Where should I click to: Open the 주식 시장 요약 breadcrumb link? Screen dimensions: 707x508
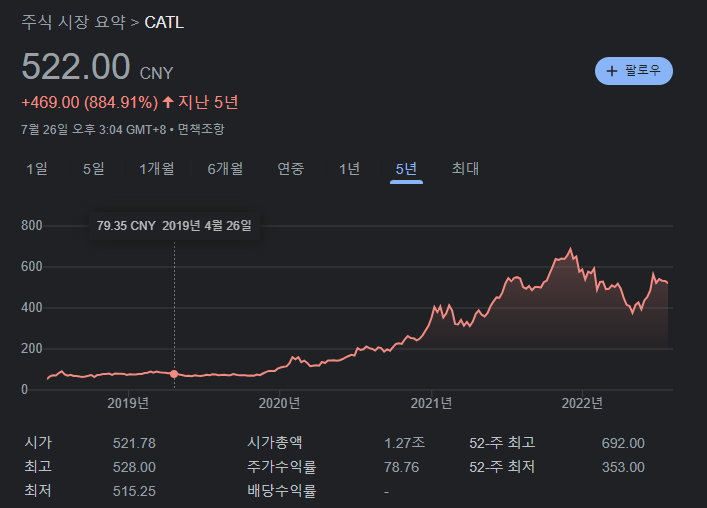coord(73,22)
